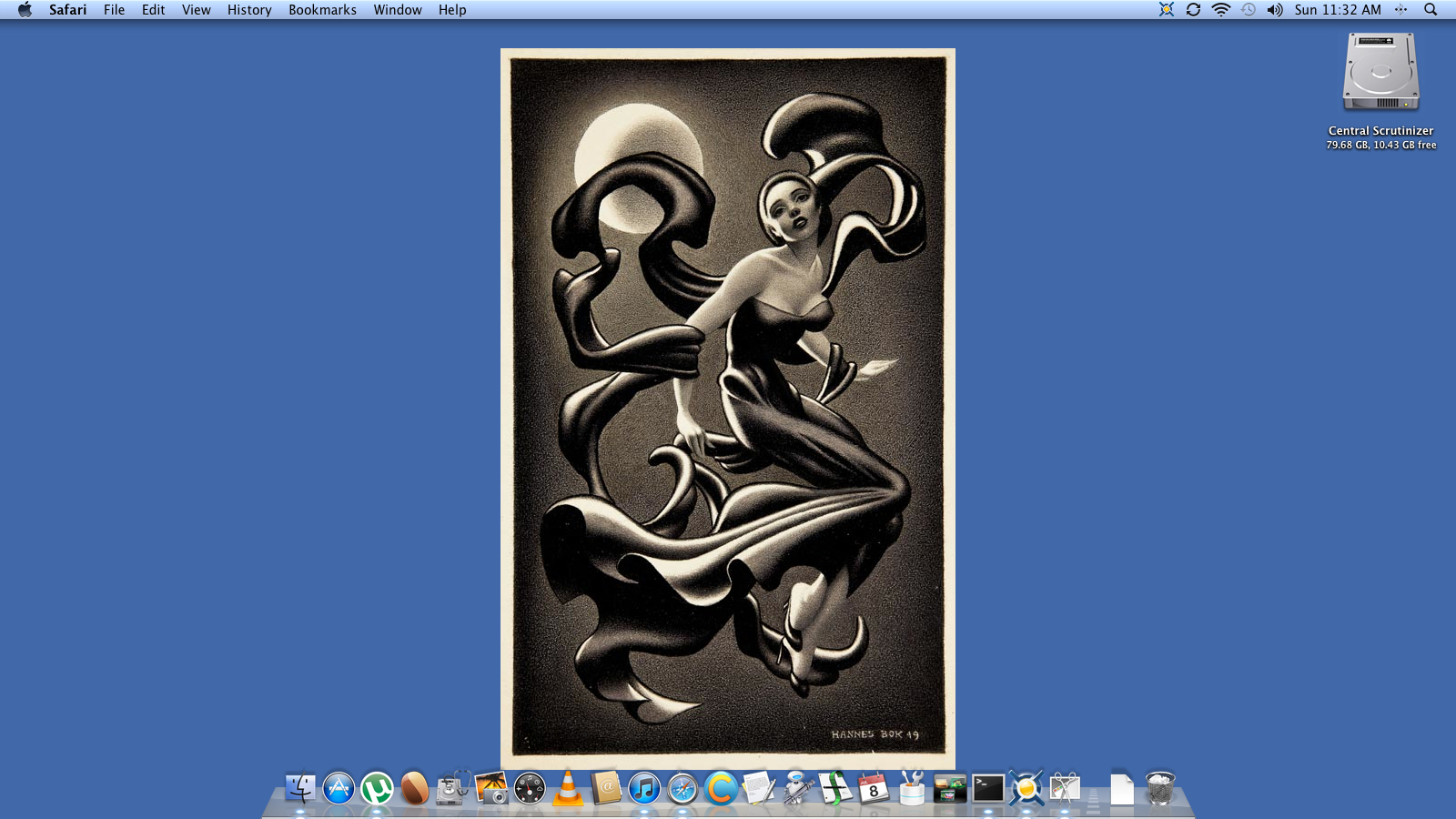
Task: Open the Time Machine menu bar icon
Action: 1249,10
